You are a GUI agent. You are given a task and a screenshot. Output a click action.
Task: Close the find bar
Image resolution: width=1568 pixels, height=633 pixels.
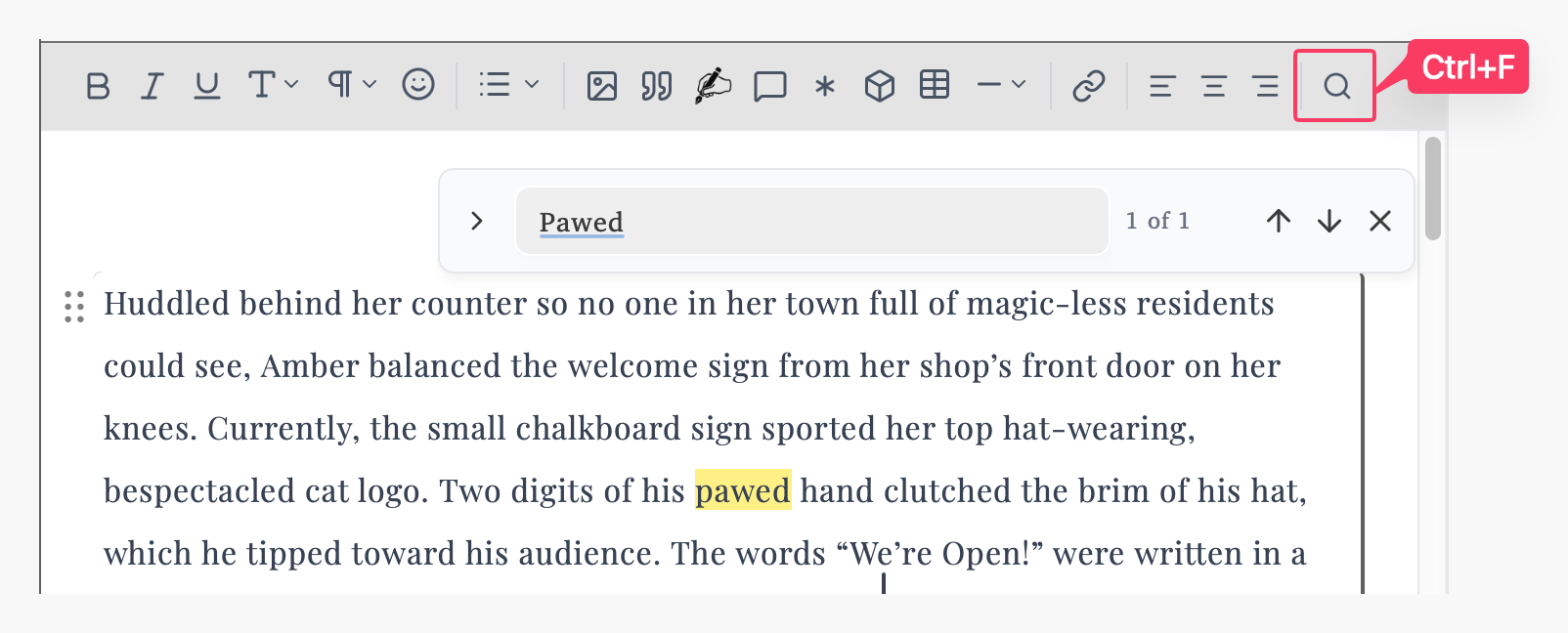[1380, 221]
